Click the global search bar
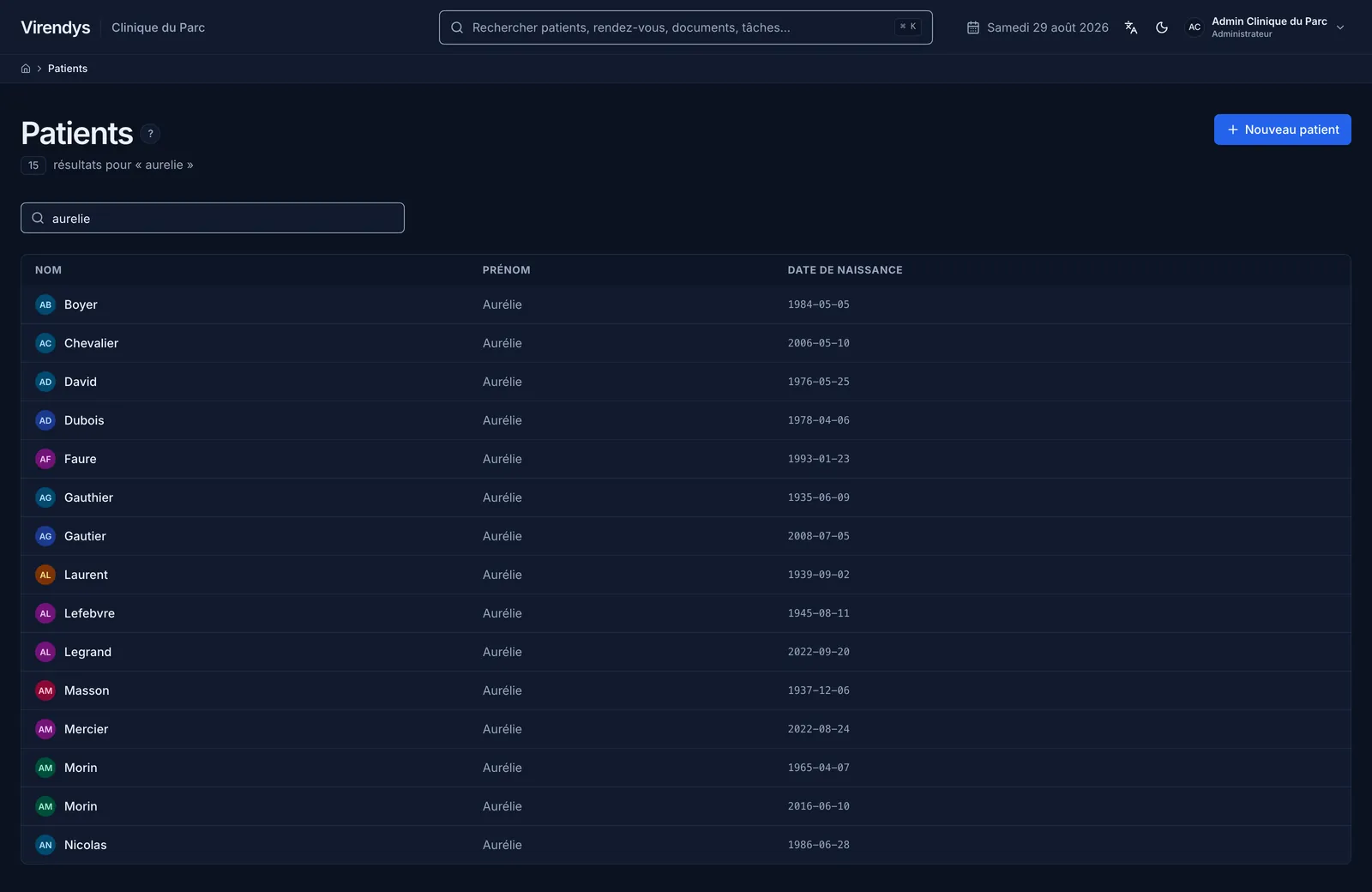The image size is (1372, 892). click(x=685, y=27)
